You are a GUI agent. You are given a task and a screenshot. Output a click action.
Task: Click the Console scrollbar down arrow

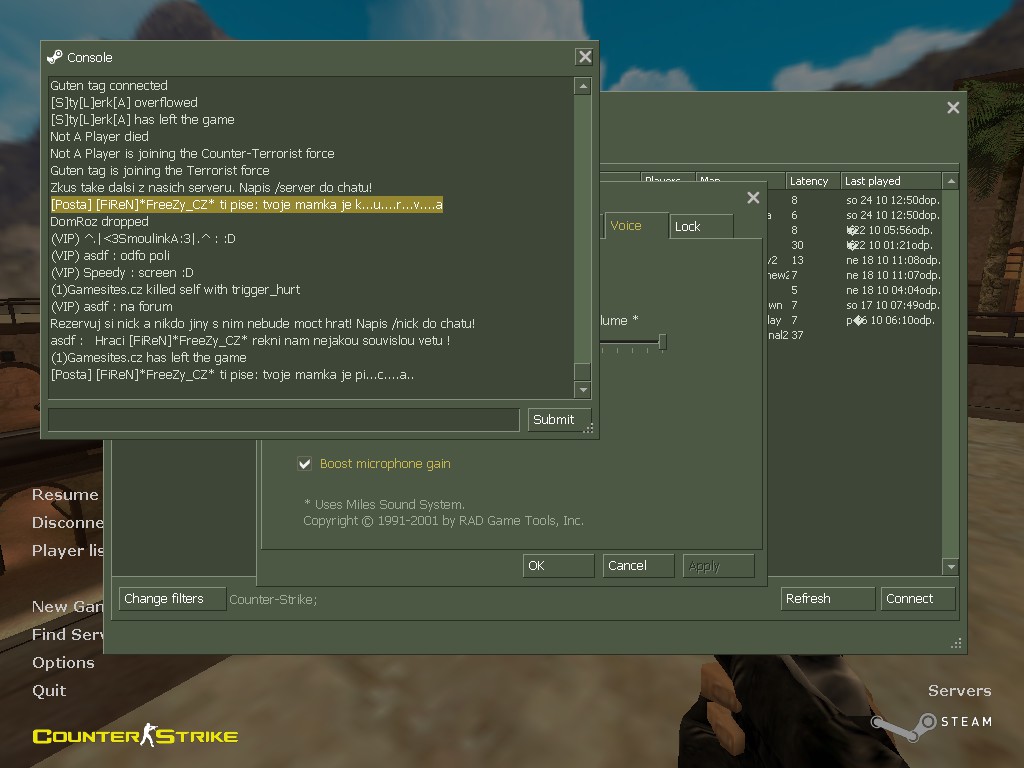tap(583, 390)
